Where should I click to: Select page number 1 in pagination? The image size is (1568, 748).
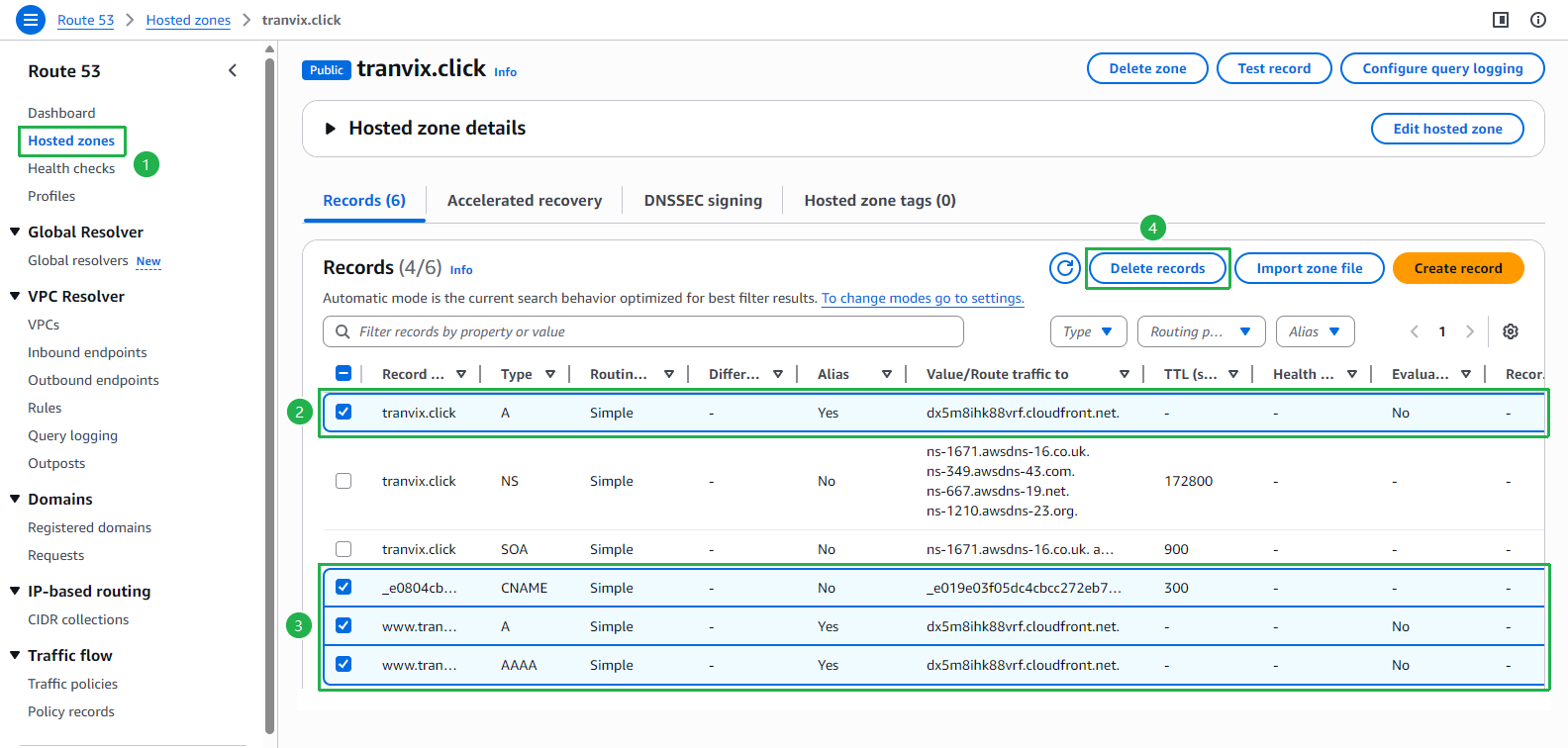[x=1442, y=331]
